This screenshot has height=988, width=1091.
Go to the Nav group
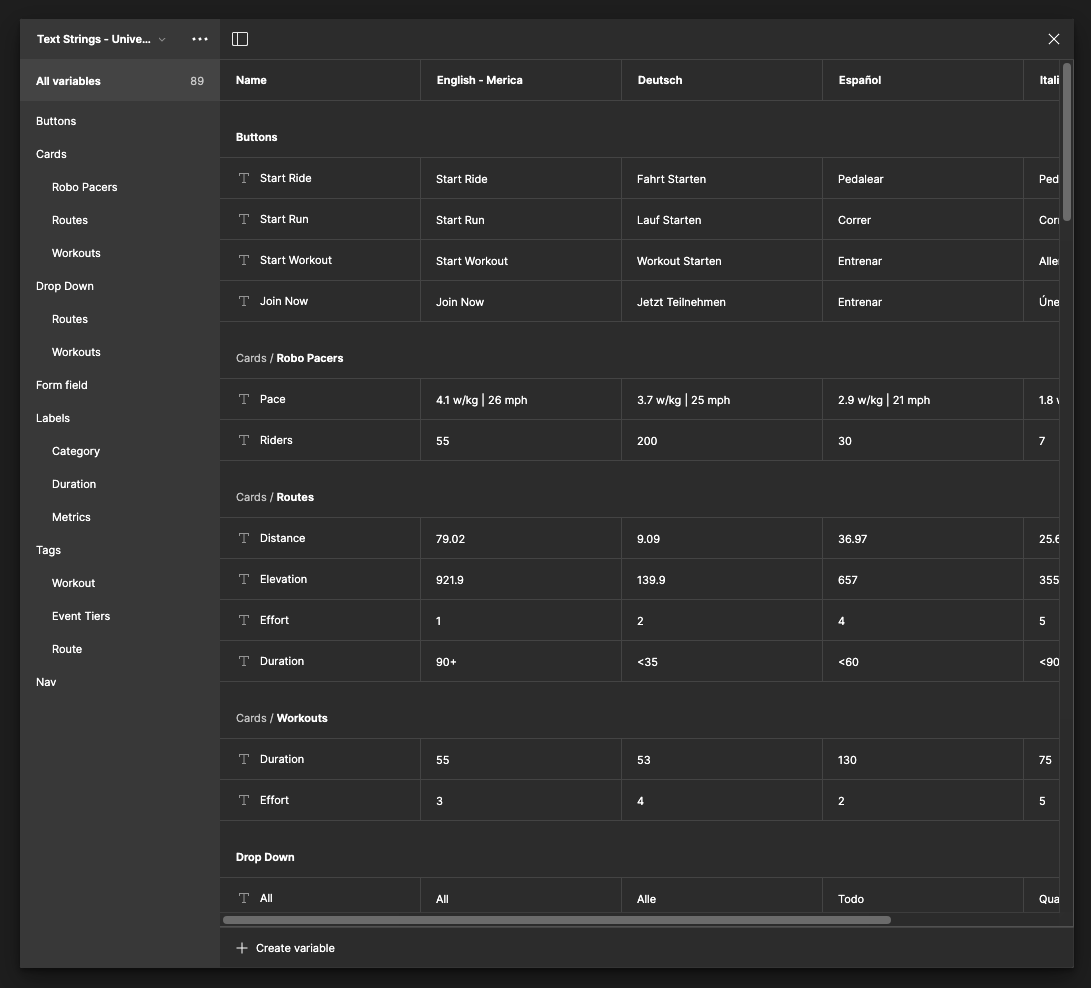(x=46, y=682)
